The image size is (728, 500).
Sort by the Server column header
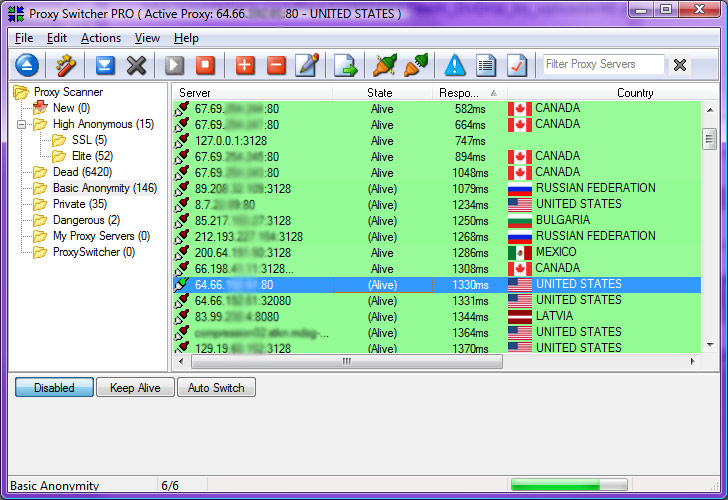pyautogui.click(x=253, y=93)
